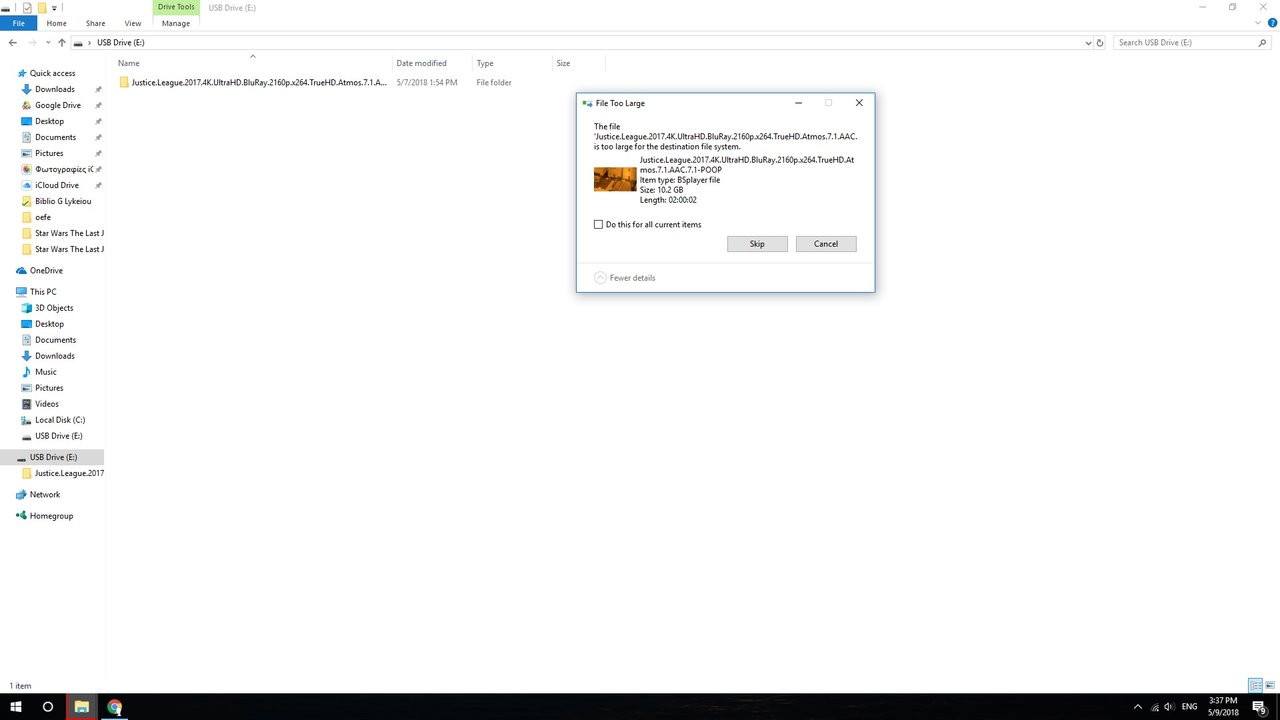Viewport: 1280px width, 720px height.
Task: Go back using the Back arrow
Action: coord(12,43)
